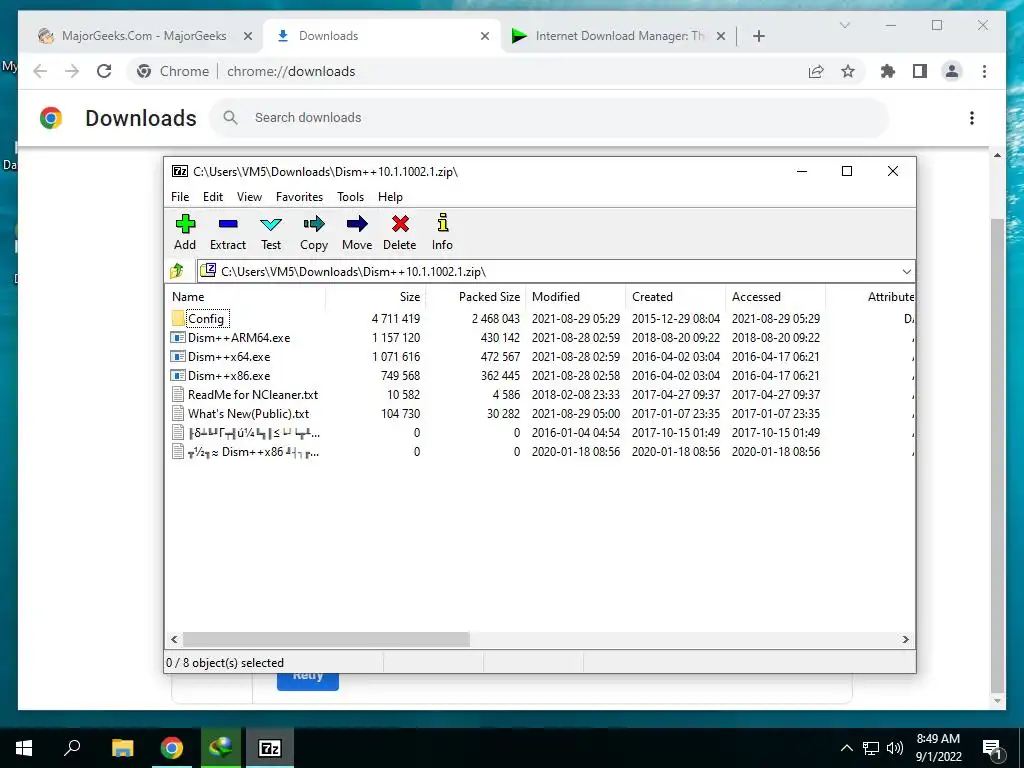1024x768 pixels.
Task: Click the Extract toolbar icon
Action: pyautogui.click(x=228, y=225)
